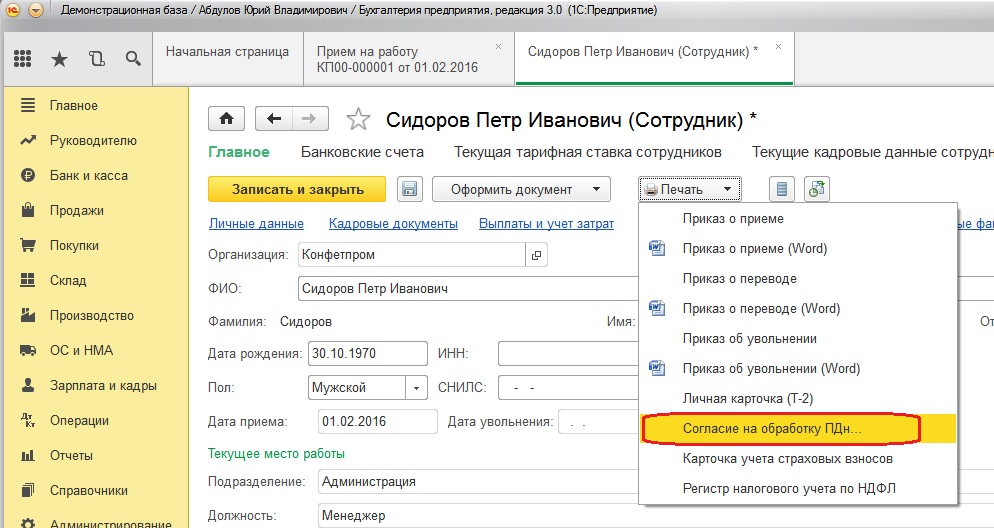Screen dimensions: 994x528
Task: Open the History icon in top panel
Action: pyautogui.click(x=96, y=59)
